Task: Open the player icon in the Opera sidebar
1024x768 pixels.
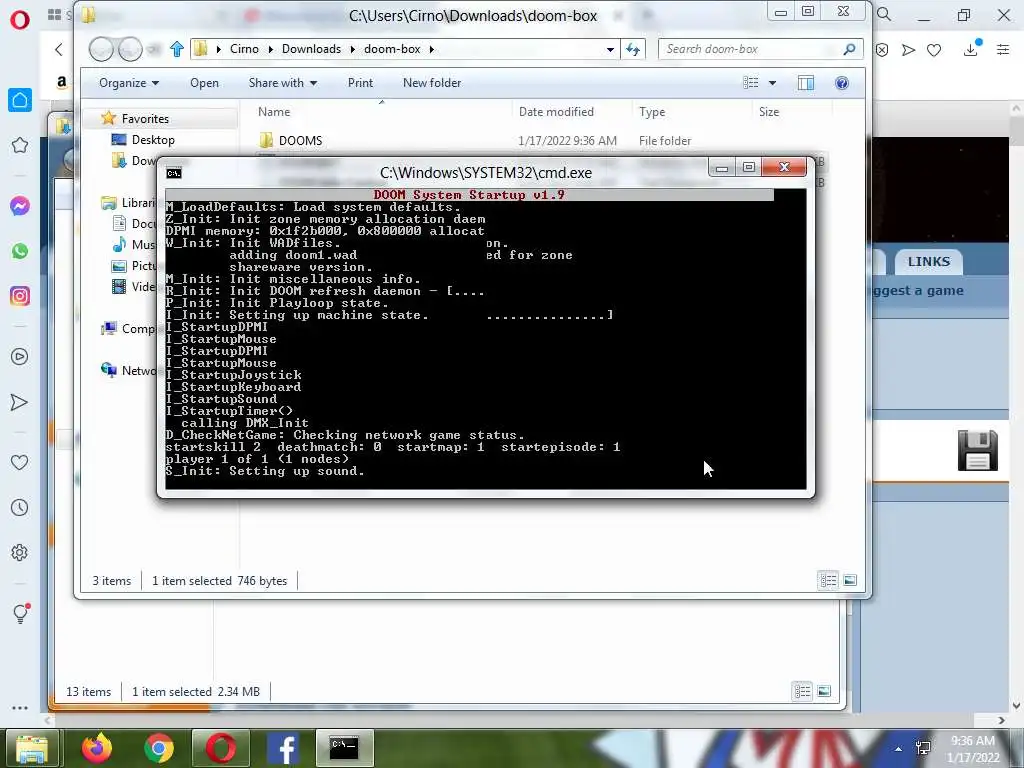Action: (x=20, y=357)
